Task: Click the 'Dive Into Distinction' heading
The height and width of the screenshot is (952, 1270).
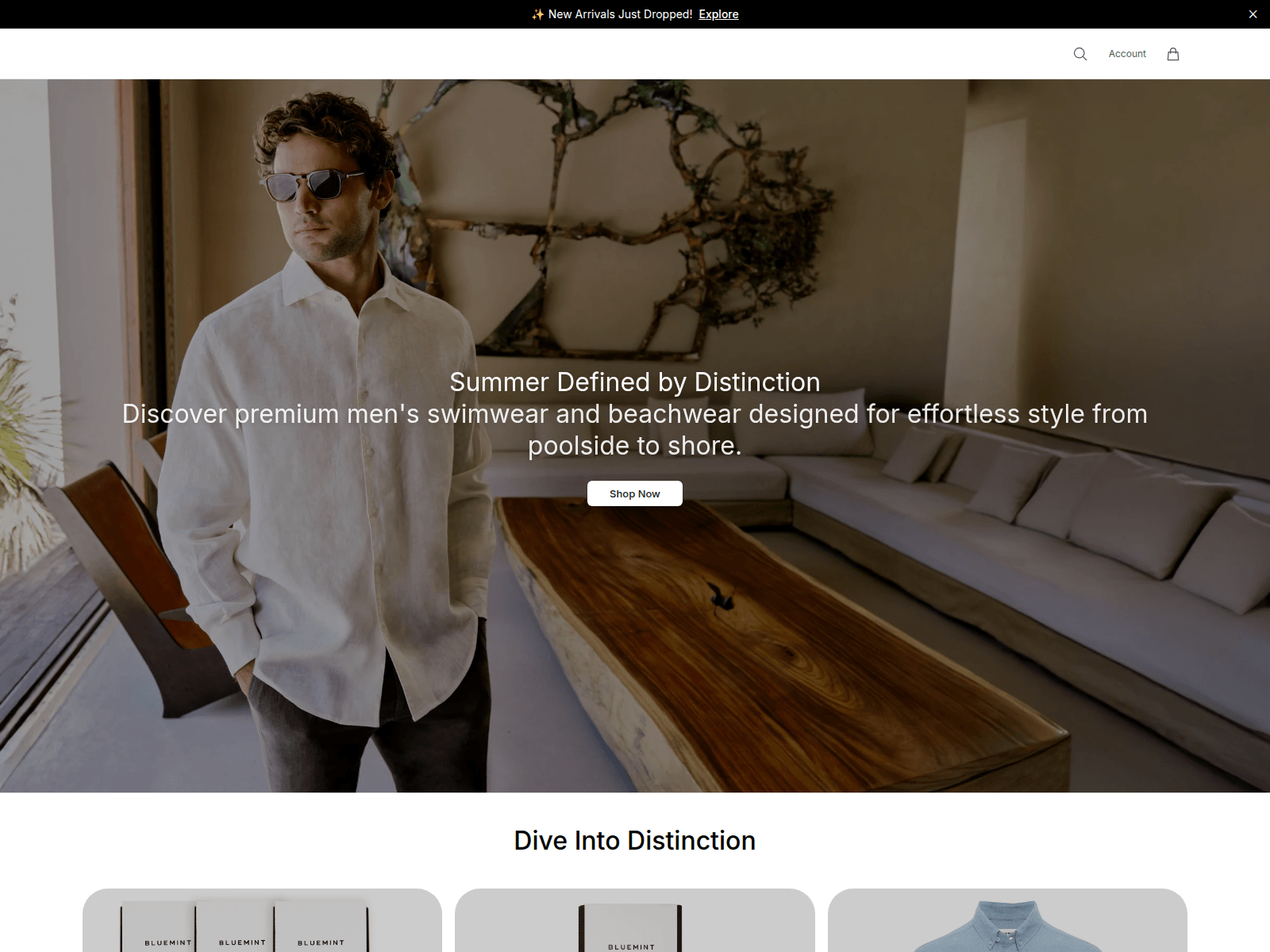Action: (x=635, y=840)
